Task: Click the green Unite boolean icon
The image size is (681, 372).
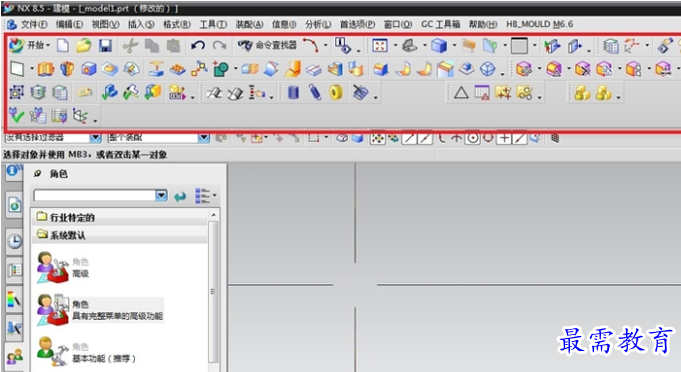Action: coord(221,69)
